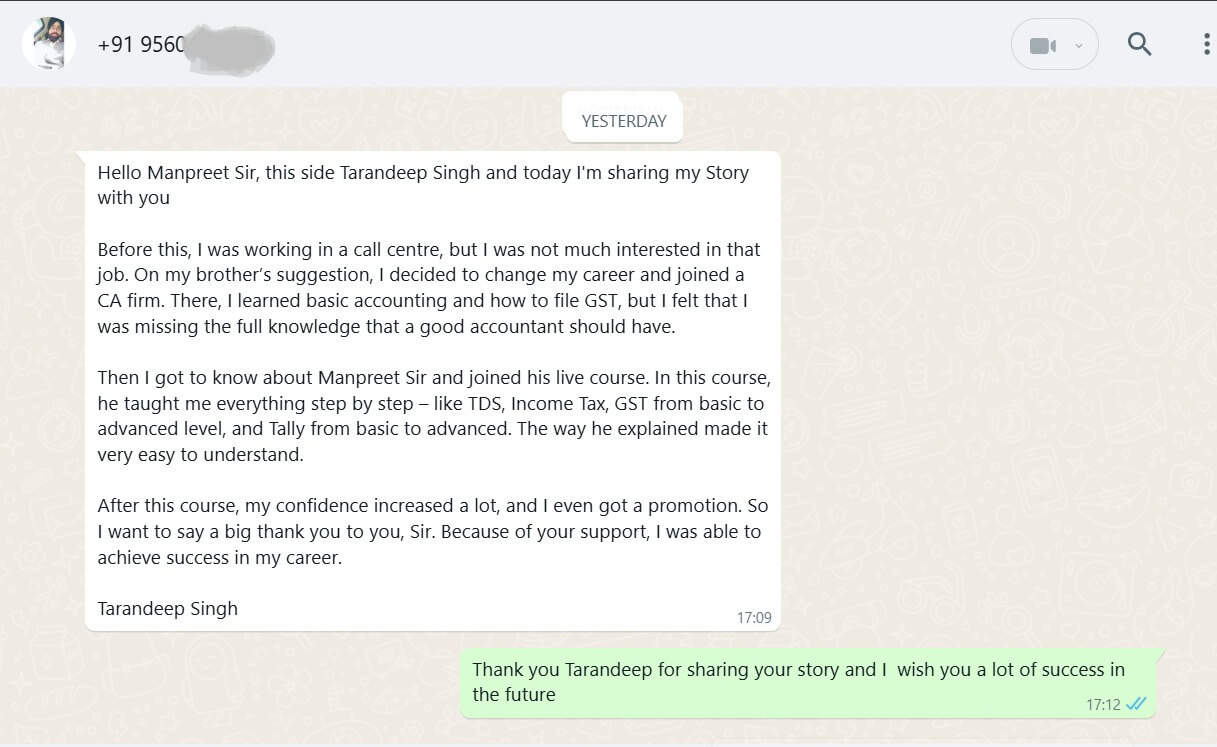Open the three-dot chat menu

point(1207,44)
